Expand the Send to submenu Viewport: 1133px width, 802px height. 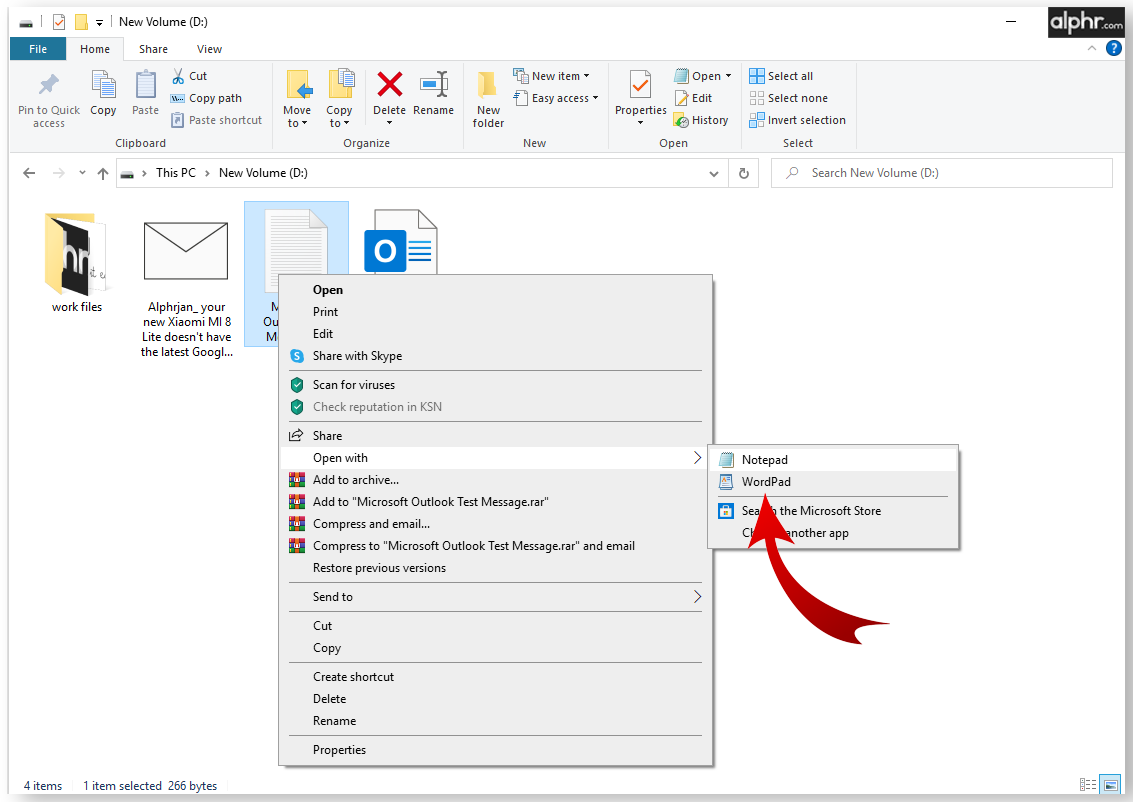[x=495, y=597]
